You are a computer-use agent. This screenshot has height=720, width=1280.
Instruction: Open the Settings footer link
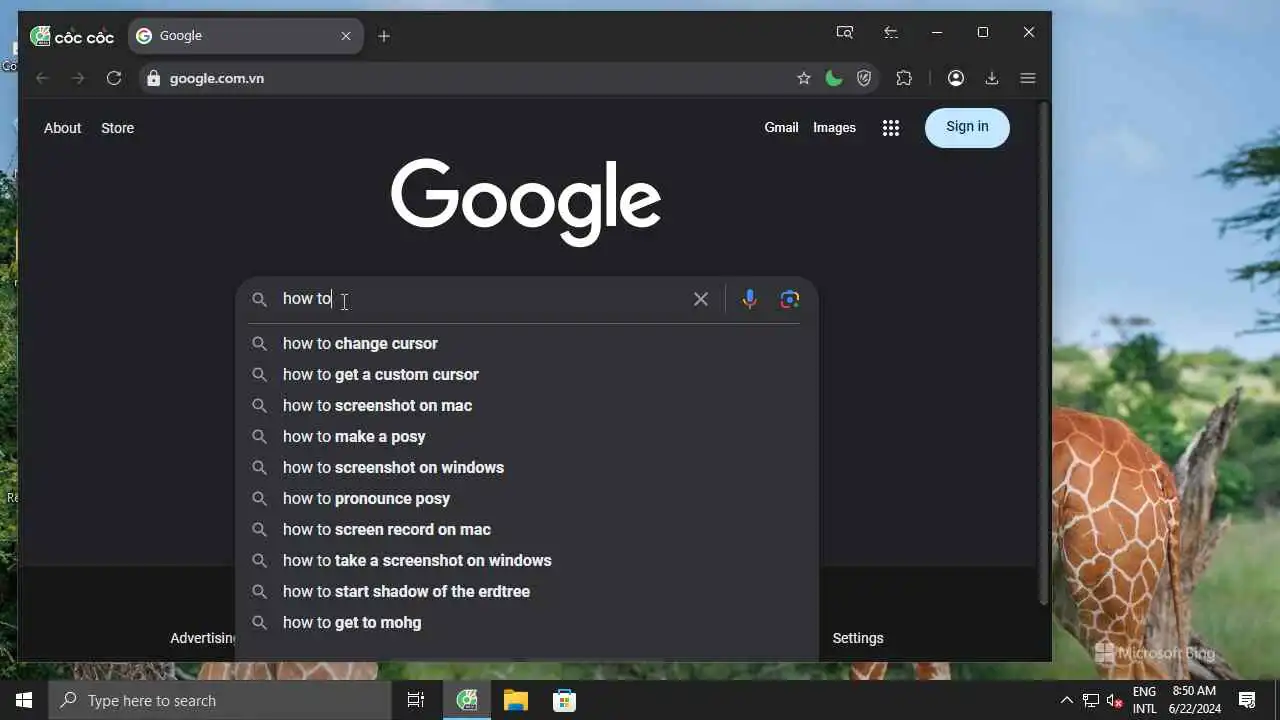pos(858,638)
